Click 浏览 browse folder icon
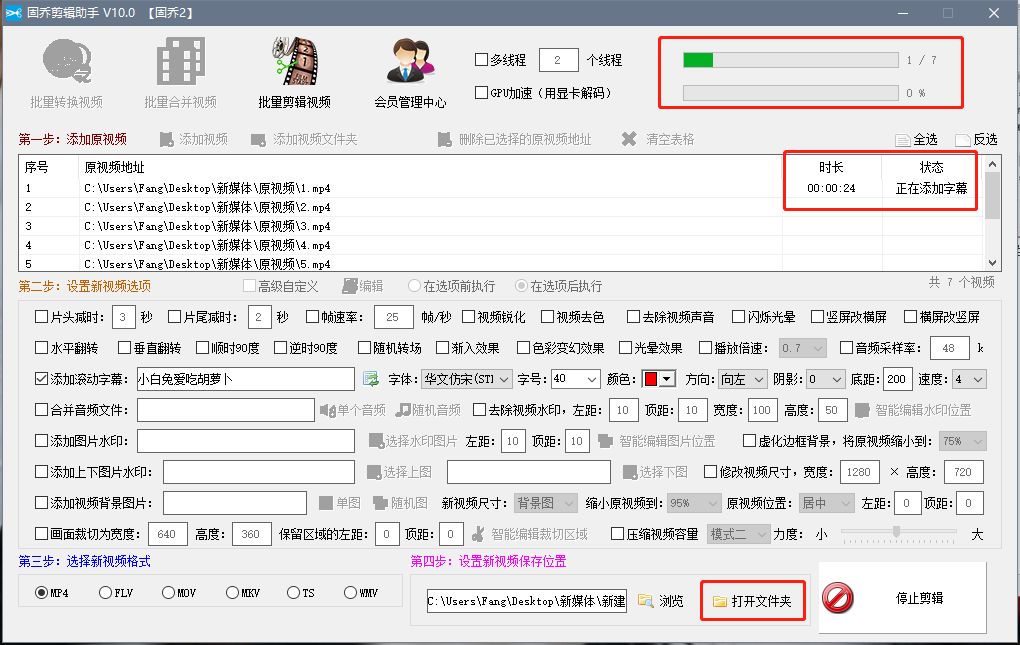The height and width of the screenshot is (645, 1020). coord(645,601)
